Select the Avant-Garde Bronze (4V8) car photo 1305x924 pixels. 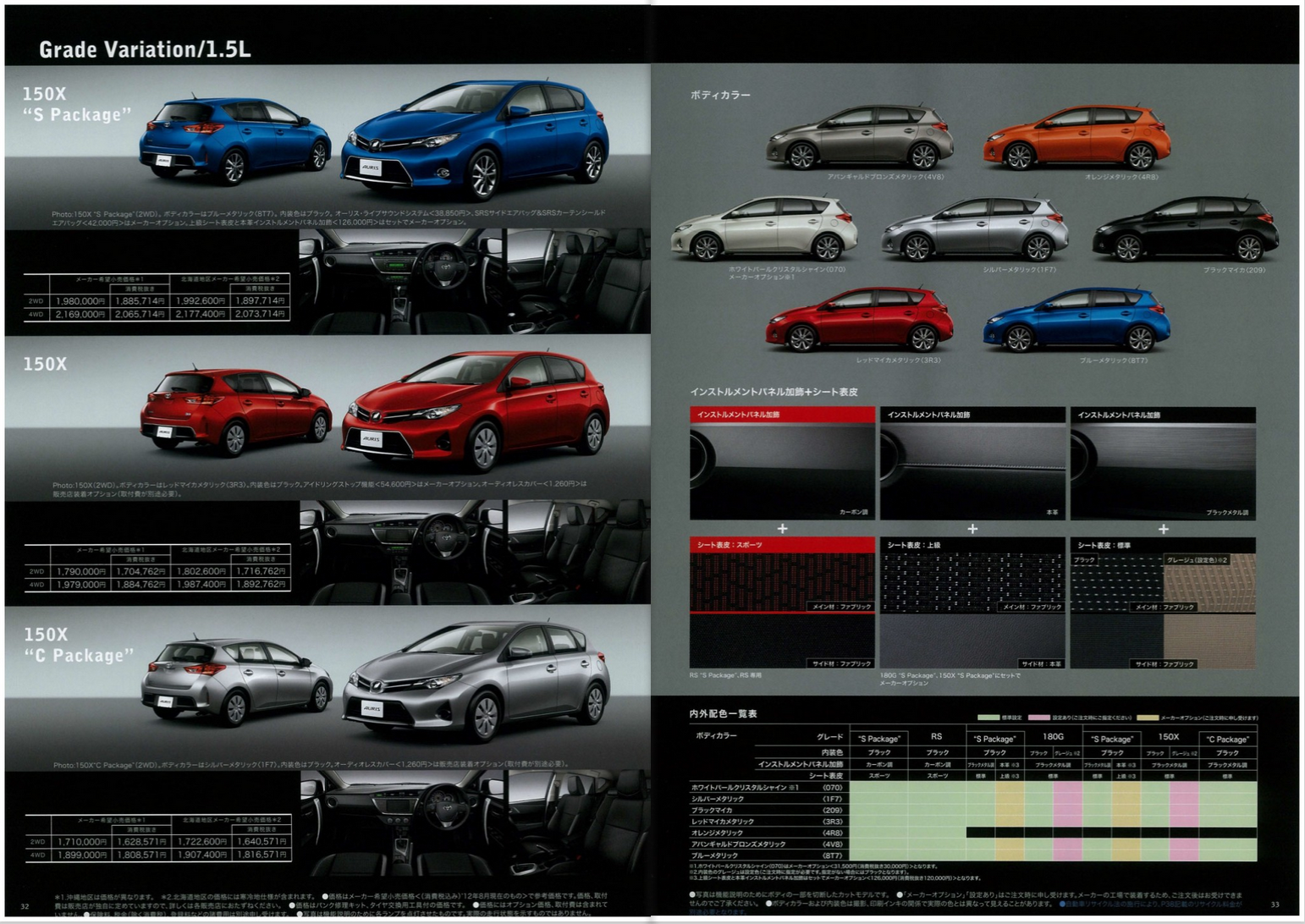[859, 137]
